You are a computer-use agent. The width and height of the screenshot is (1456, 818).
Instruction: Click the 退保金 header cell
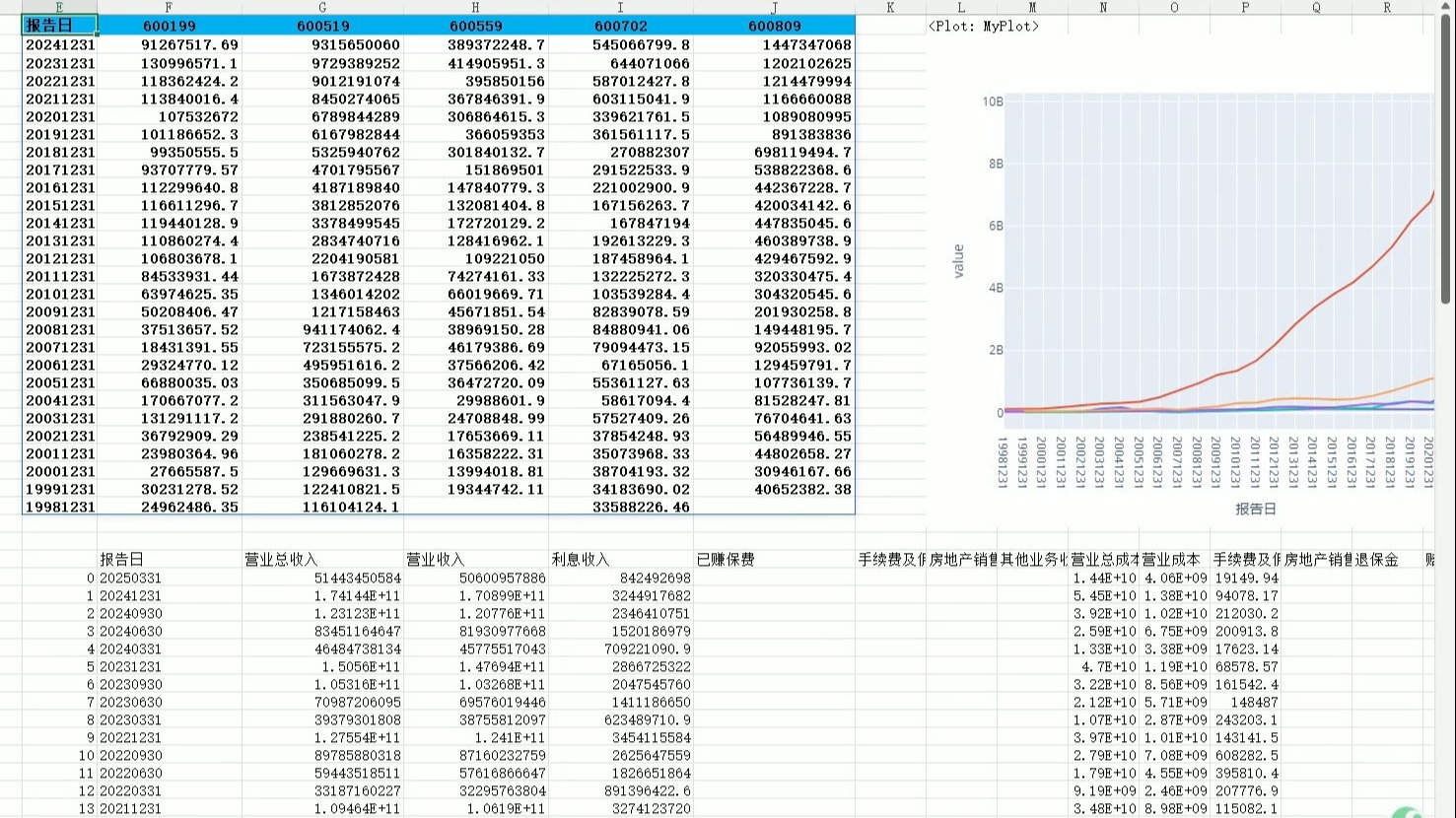1387,560
